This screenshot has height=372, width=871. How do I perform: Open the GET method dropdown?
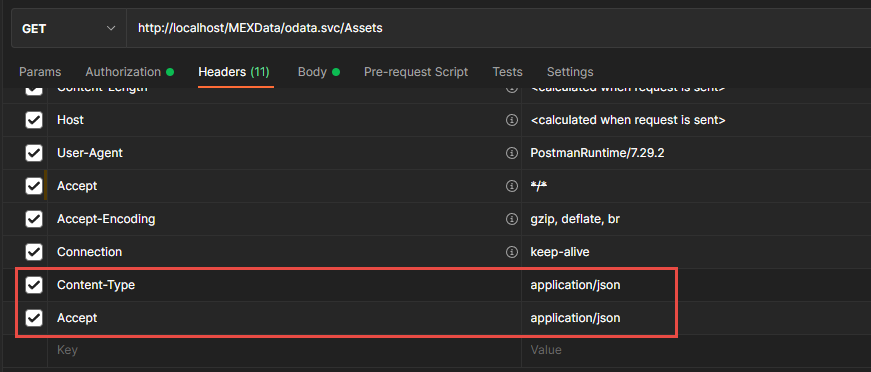pyautogui.click(x=69, y=28)
